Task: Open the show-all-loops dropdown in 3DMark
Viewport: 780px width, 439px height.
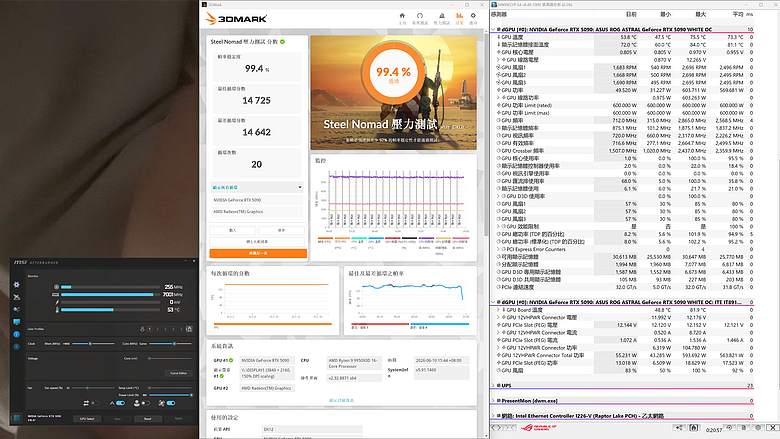Action: point(257,187)
